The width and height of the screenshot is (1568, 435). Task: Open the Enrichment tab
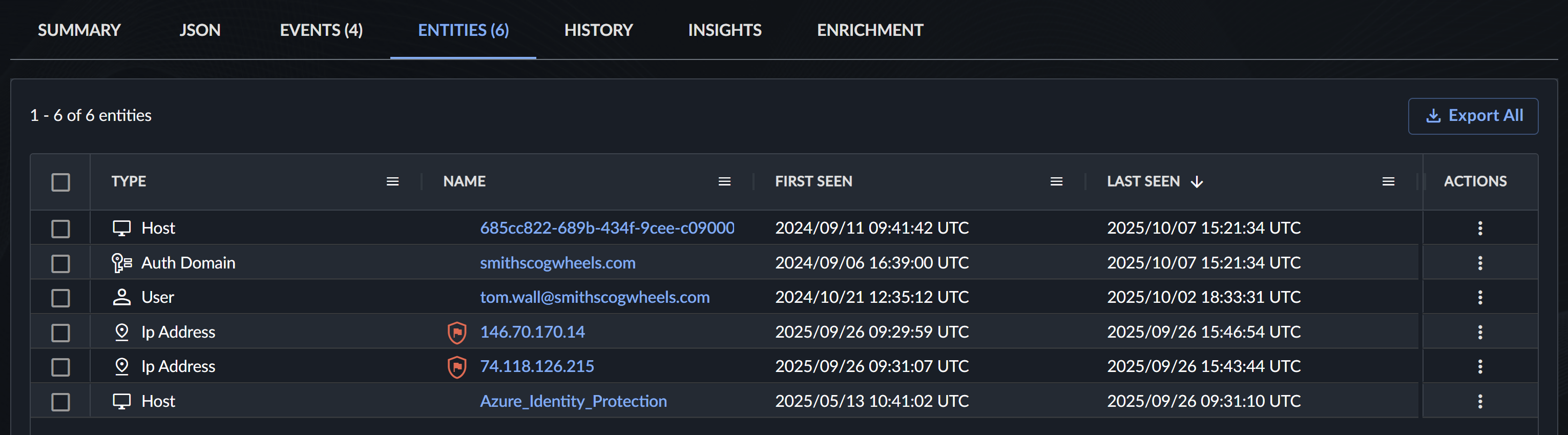pyautogui.click(x=869, y=30)
